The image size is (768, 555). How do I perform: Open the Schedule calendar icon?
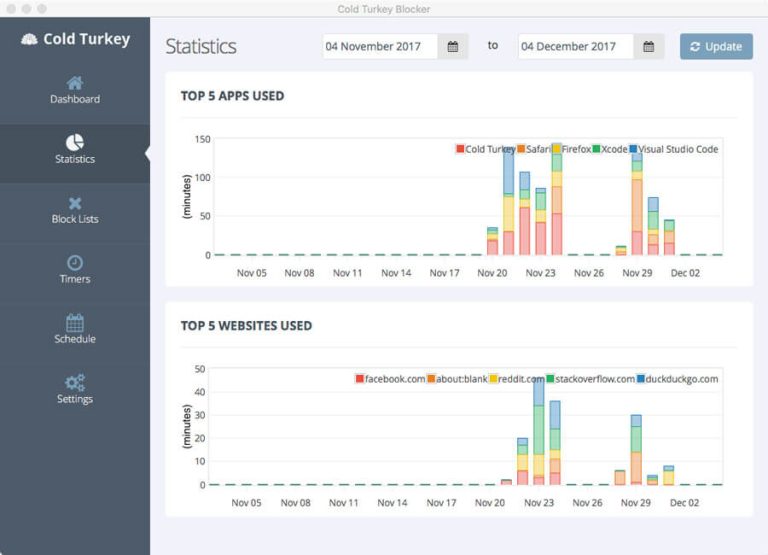75,322
